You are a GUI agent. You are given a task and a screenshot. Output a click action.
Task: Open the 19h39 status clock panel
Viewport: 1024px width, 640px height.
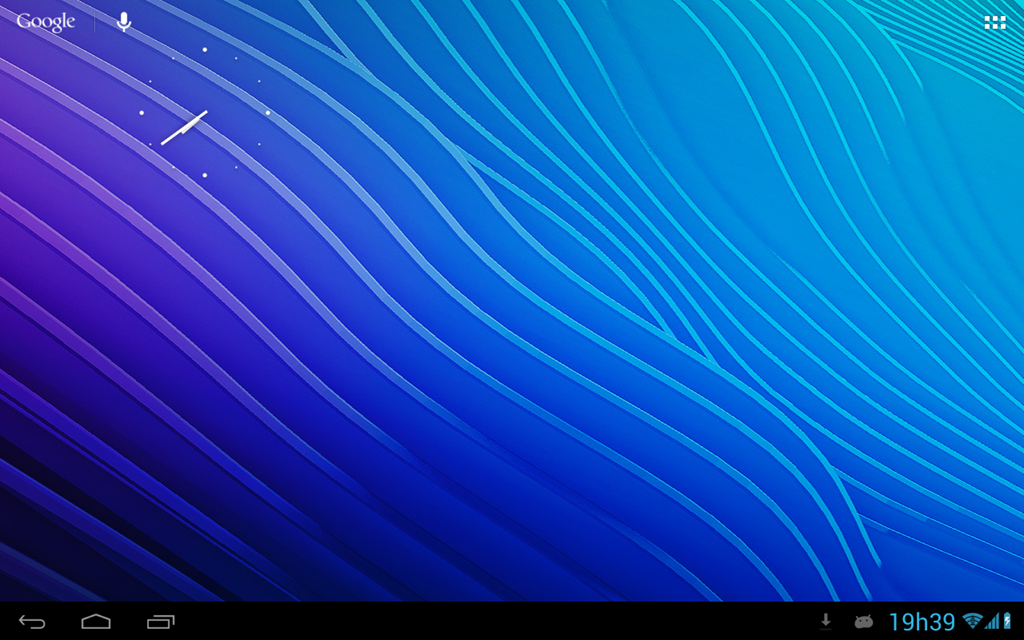[922, 621]
